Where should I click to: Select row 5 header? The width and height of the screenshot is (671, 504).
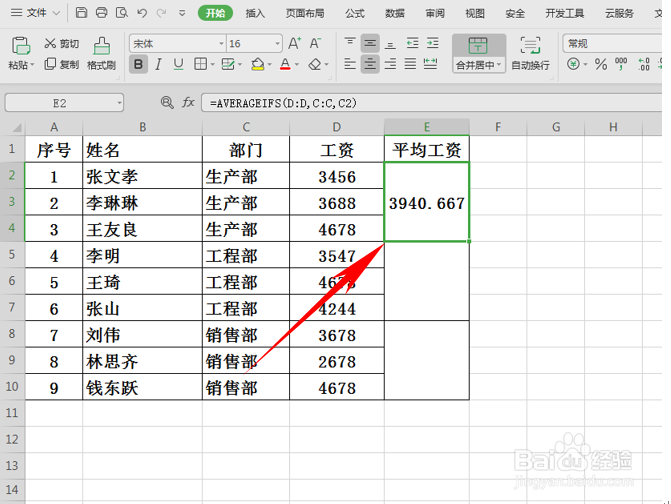point(12,255)
